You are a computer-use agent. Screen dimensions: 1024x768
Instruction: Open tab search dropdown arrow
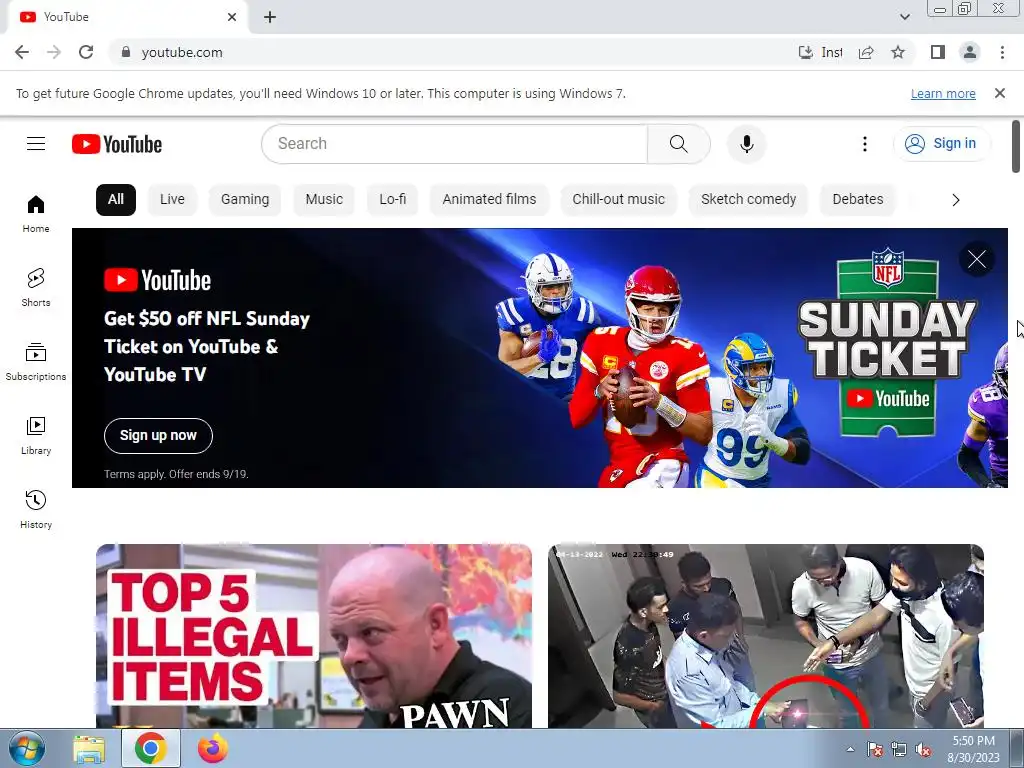[x=904, y=17]
